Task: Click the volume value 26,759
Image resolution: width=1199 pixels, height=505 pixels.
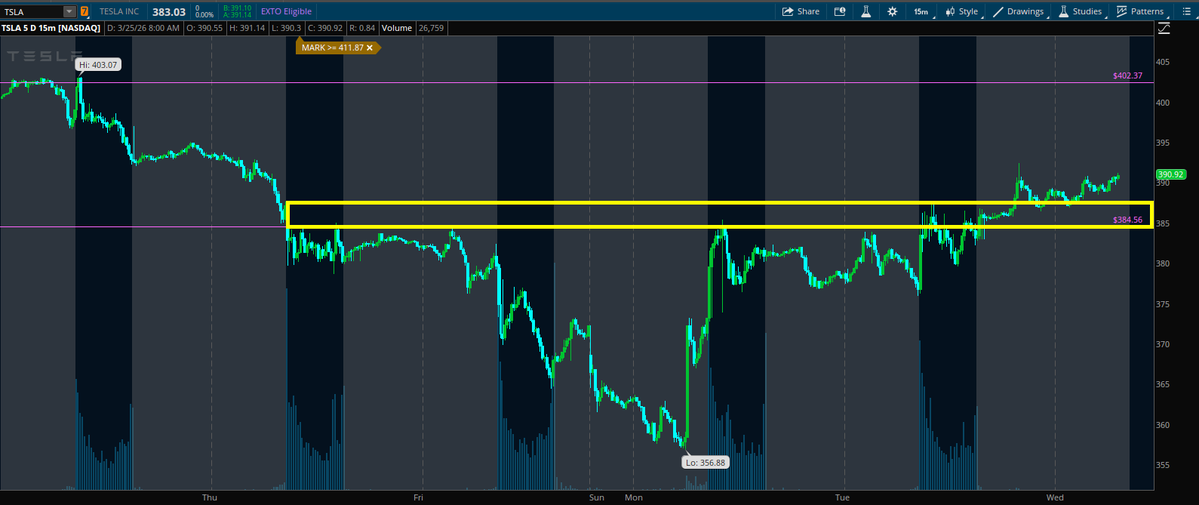Action: [x=431, y=28]
